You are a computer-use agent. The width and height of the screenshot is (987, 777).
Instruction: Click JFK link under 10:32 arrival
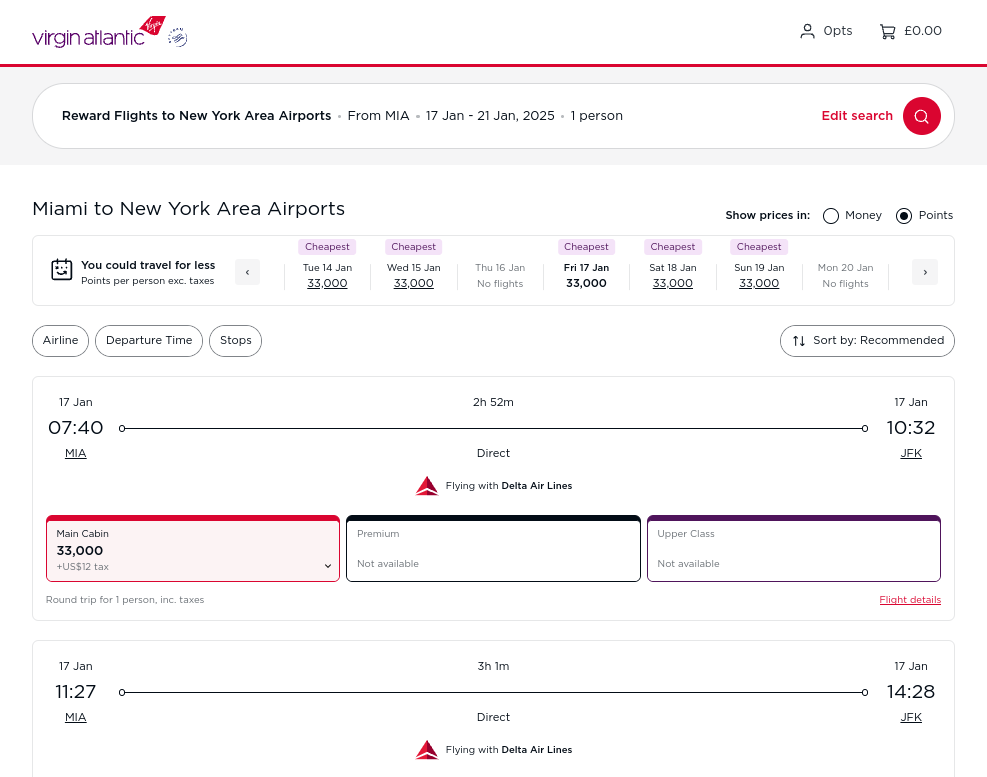[910, 453]
